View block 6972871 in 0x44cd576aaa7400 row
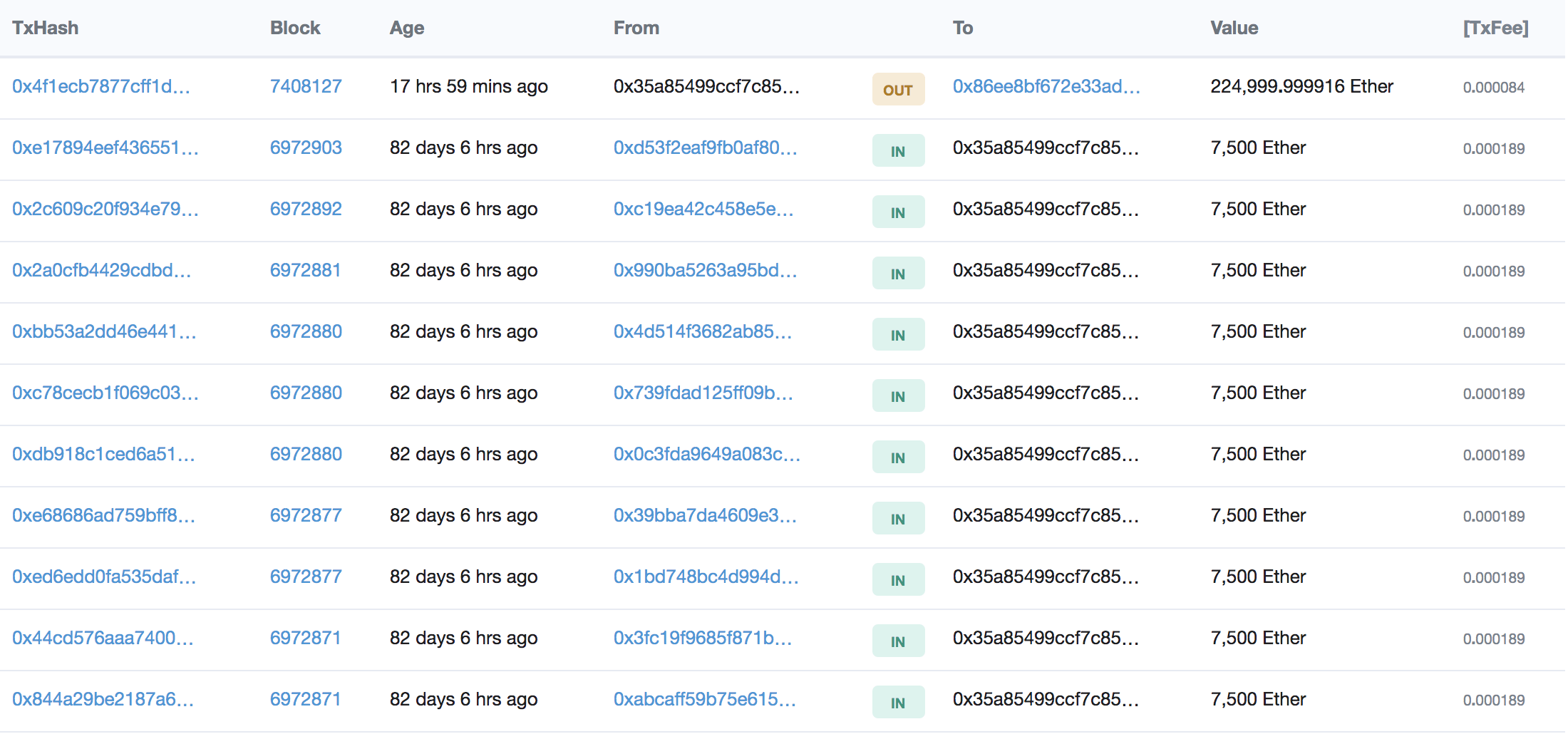1568x734 pixels. [306, 638]
